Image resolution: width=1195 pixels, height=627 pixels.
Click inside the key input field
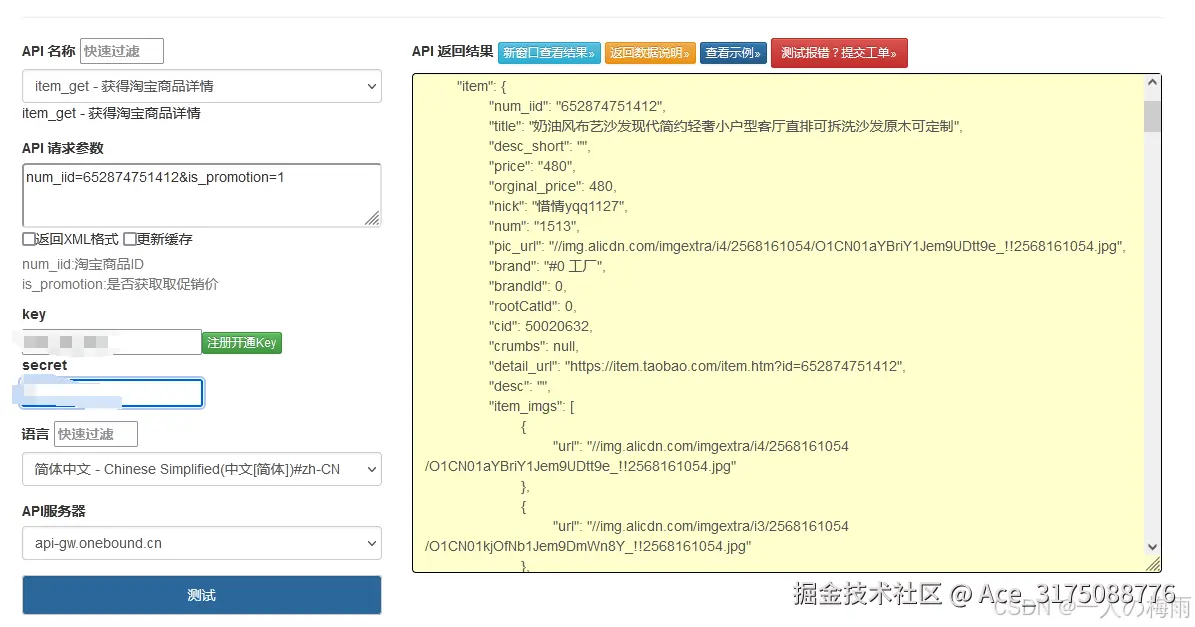pyautogui.click(x=110, y=342)
